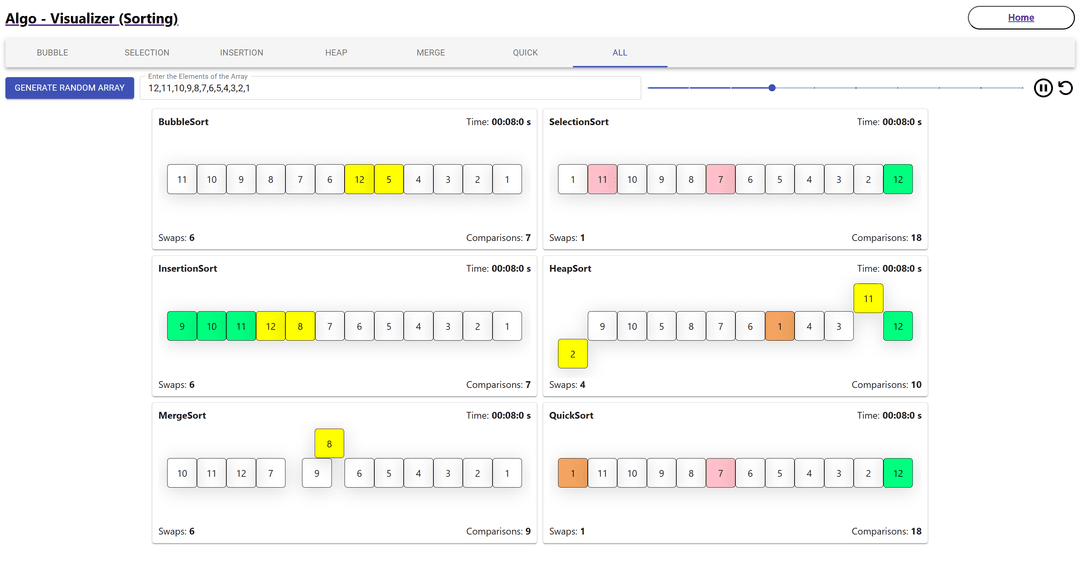
Task: Select the Insertion tab
Action: tap(241, 53)
